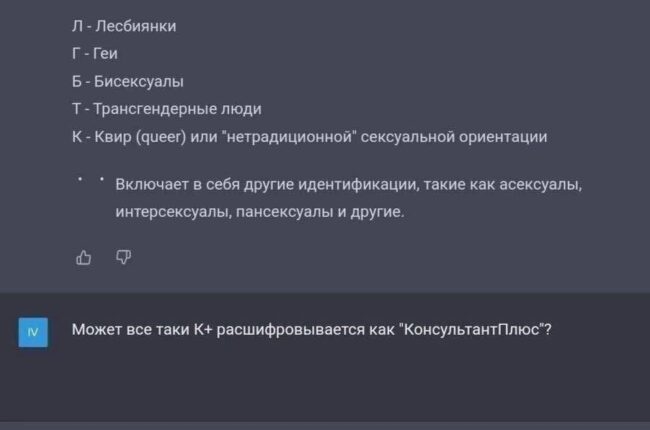Click the thumbs down icon

(x=123, y=258)
